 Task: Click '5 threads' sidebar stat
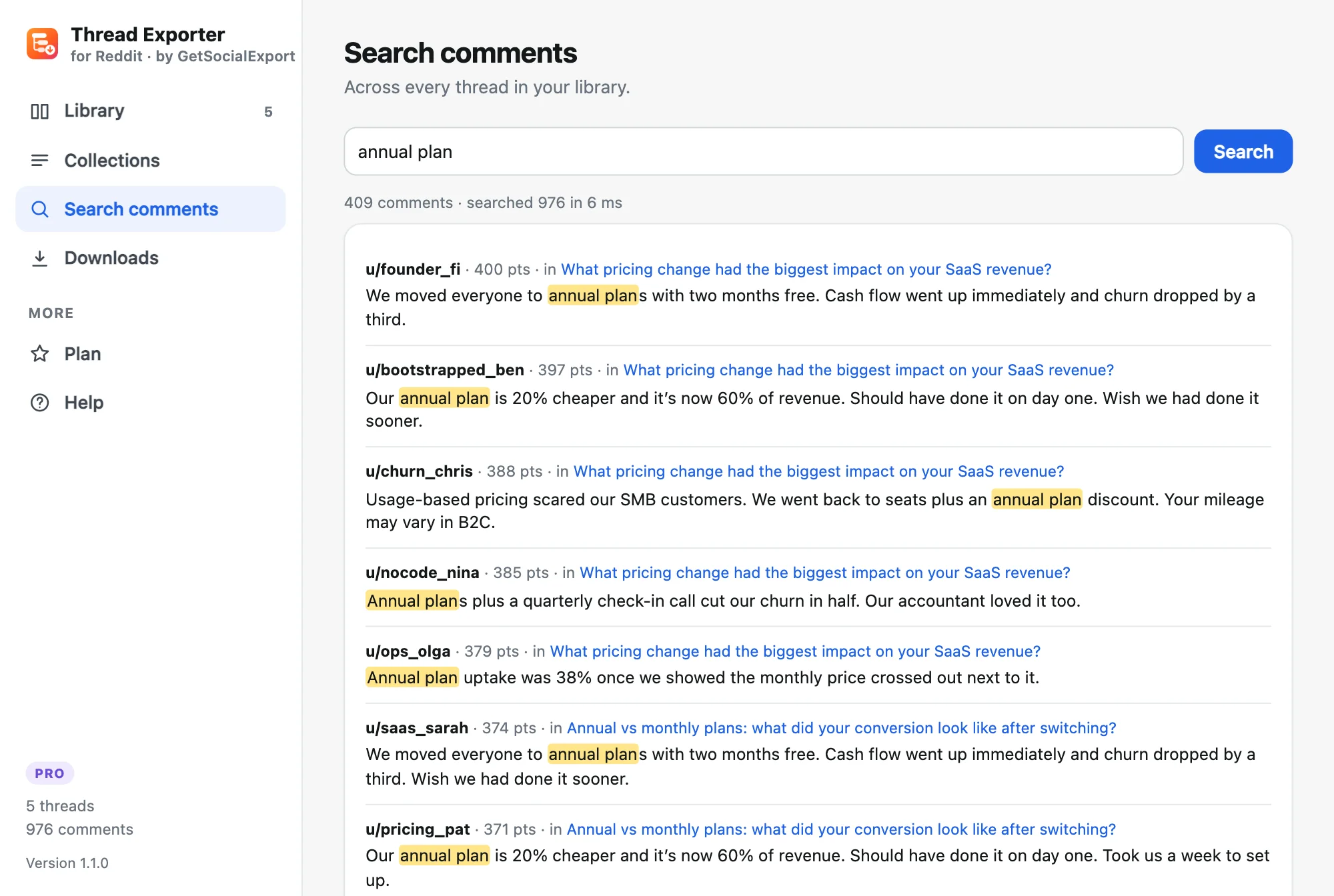60,806
